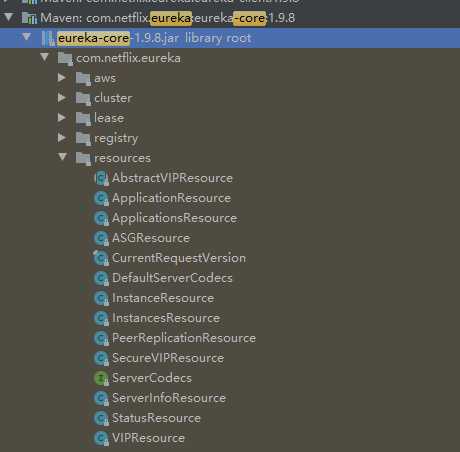Click the class icon of CurrentRequestVersion
This screenshot has width=460, height=452.
(x=101, y=258)
